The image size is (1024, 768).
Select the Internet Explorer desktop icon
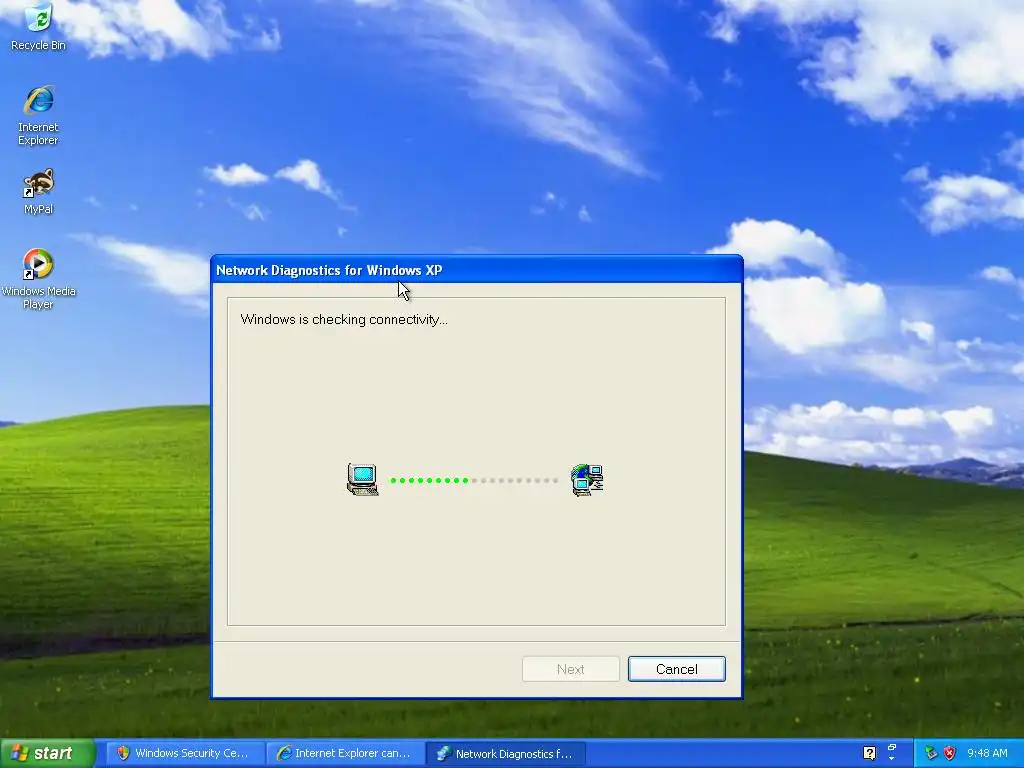pyautogui.click(x=38, y=115)
